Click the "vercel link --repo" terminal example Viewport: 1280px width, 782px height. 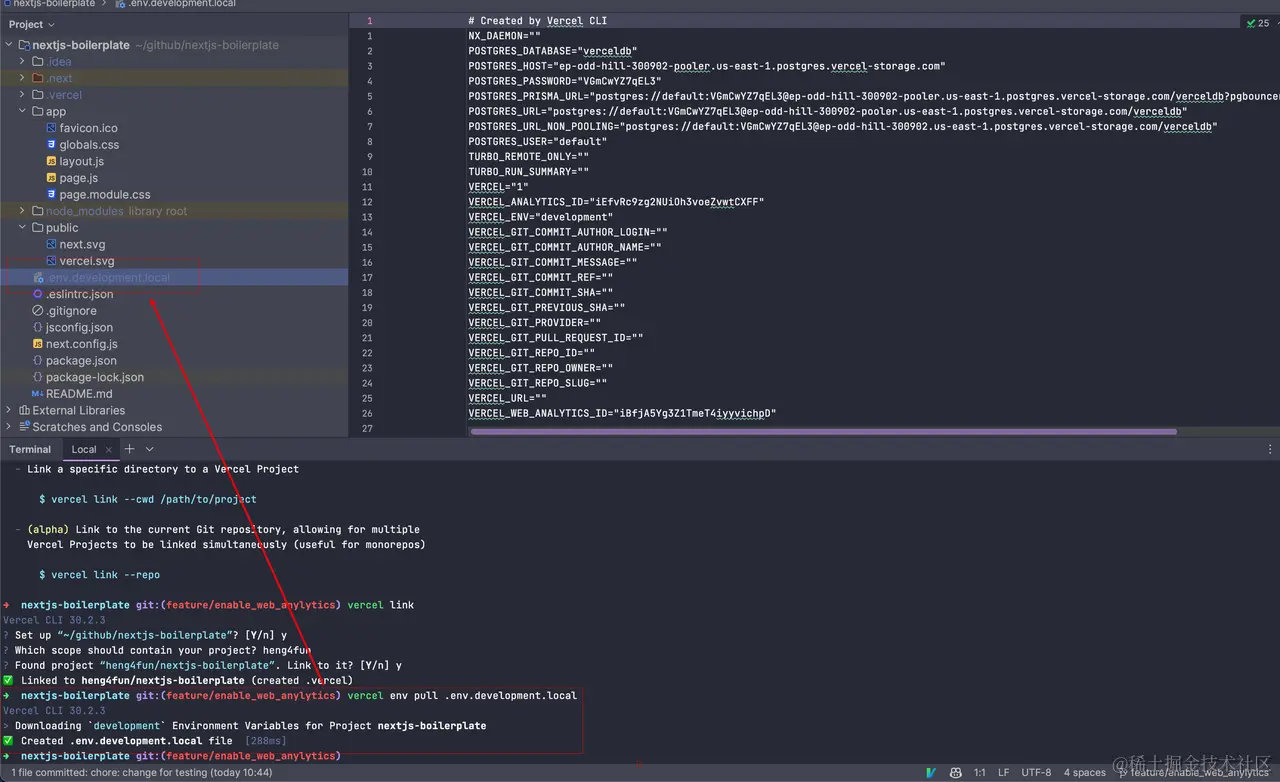(99, 575)
